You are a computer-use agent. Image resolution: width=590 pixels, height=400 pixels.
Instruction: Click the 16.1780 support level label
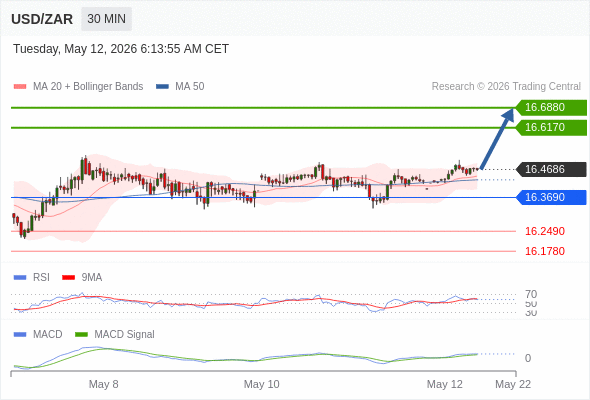point(545,251)
